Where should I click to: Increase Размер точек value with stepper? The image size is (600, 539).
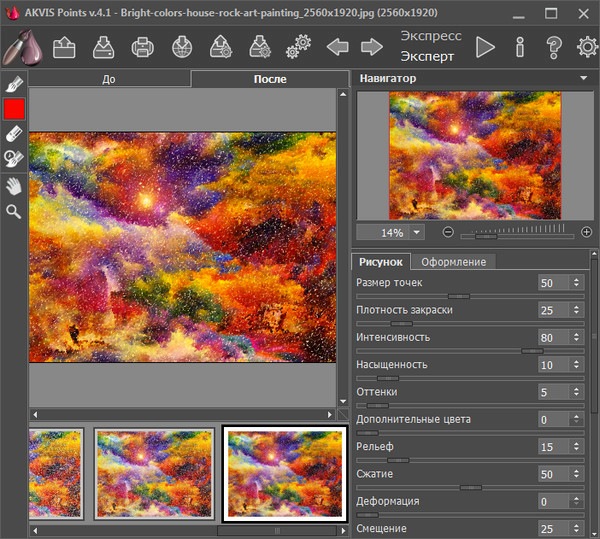coord(576,279)
